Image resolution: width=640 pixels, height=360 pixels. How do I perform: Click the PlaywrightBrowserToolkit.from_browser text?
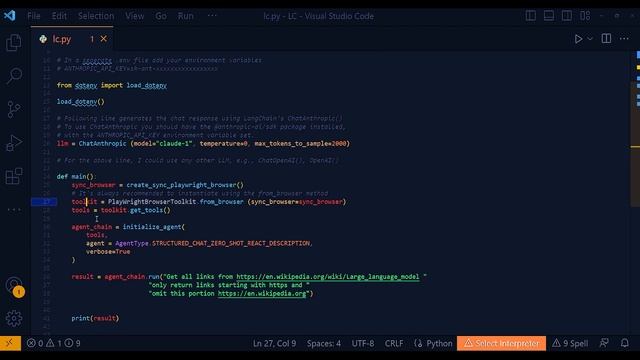point(176,202)
